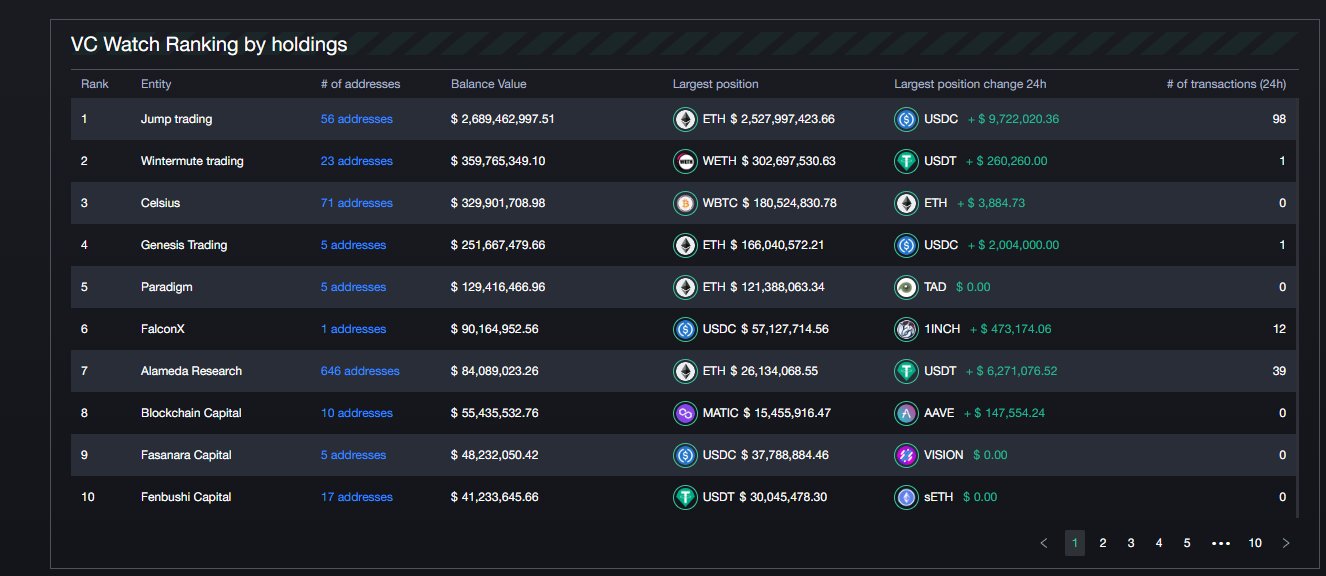Click the MATIC icon in Blockchain Capital row
This screenshot has height=576, width=1326.
685,413
